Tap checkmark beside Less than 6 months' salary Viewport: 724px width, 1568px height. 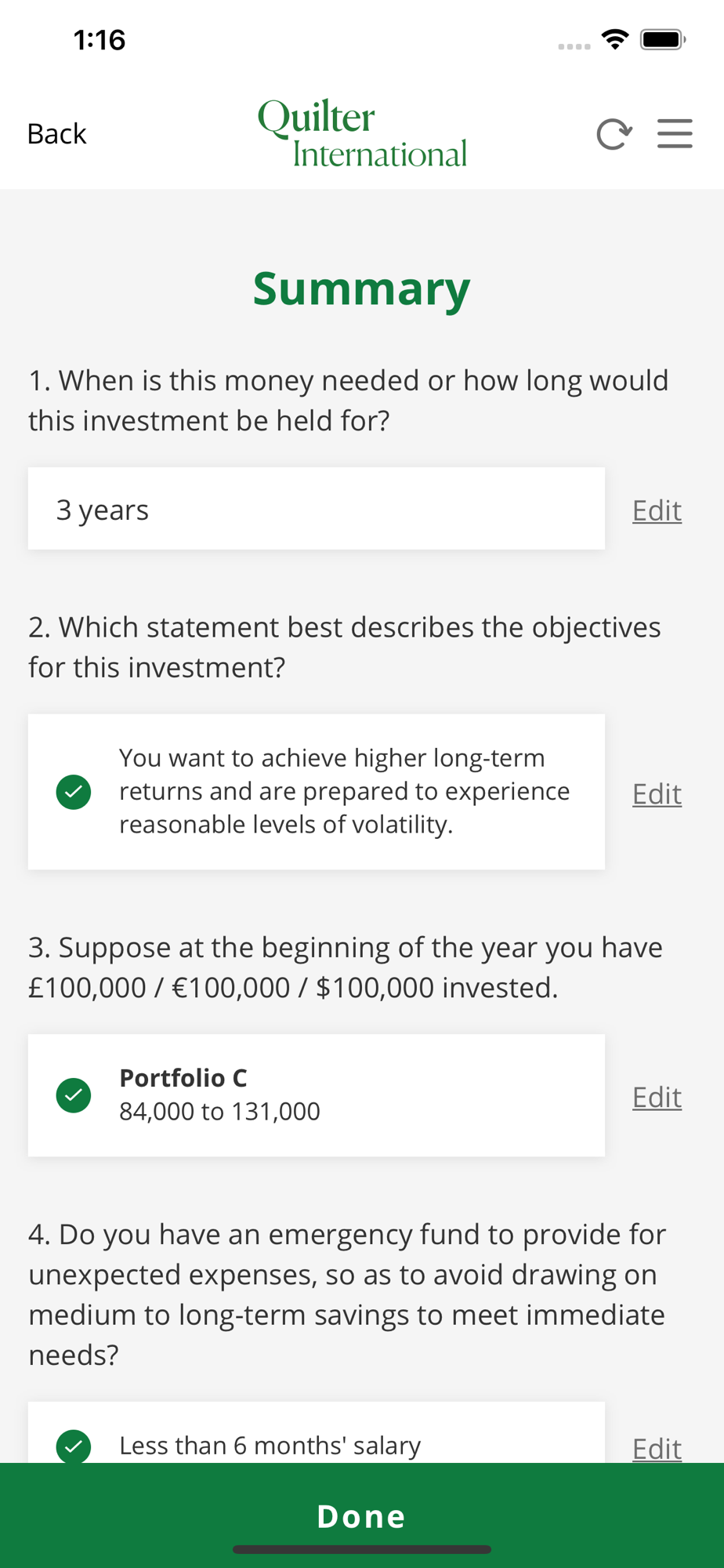click(x=74, y=1446)
